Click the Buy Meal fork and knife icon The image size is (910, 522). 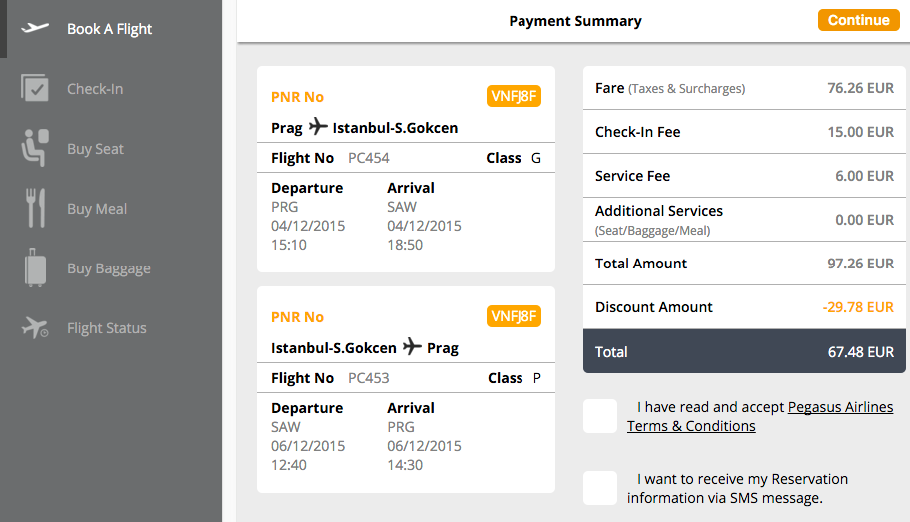35,208
